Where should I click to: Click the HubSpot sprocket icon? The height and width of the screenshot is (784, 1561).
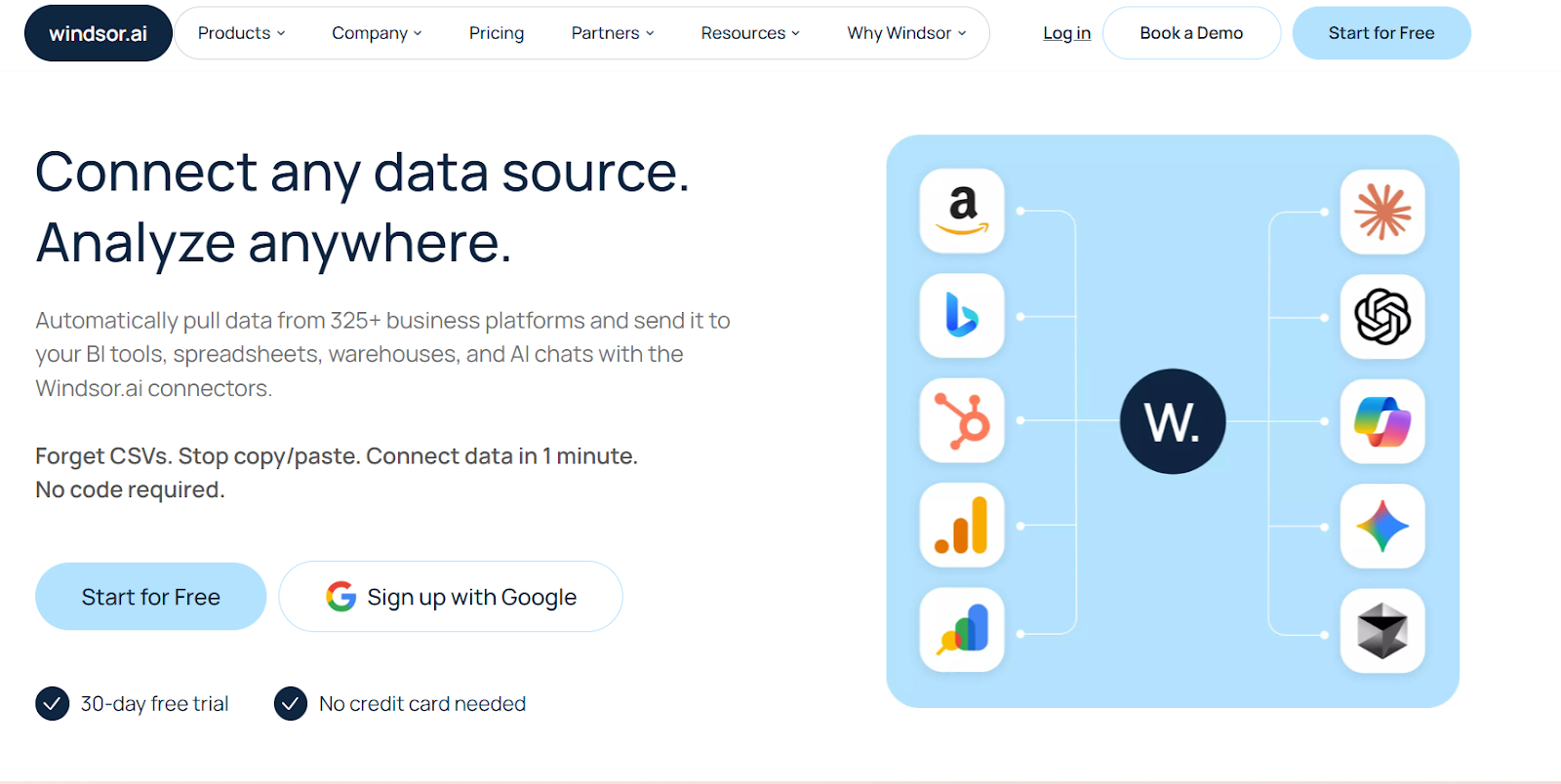(962, 420)
